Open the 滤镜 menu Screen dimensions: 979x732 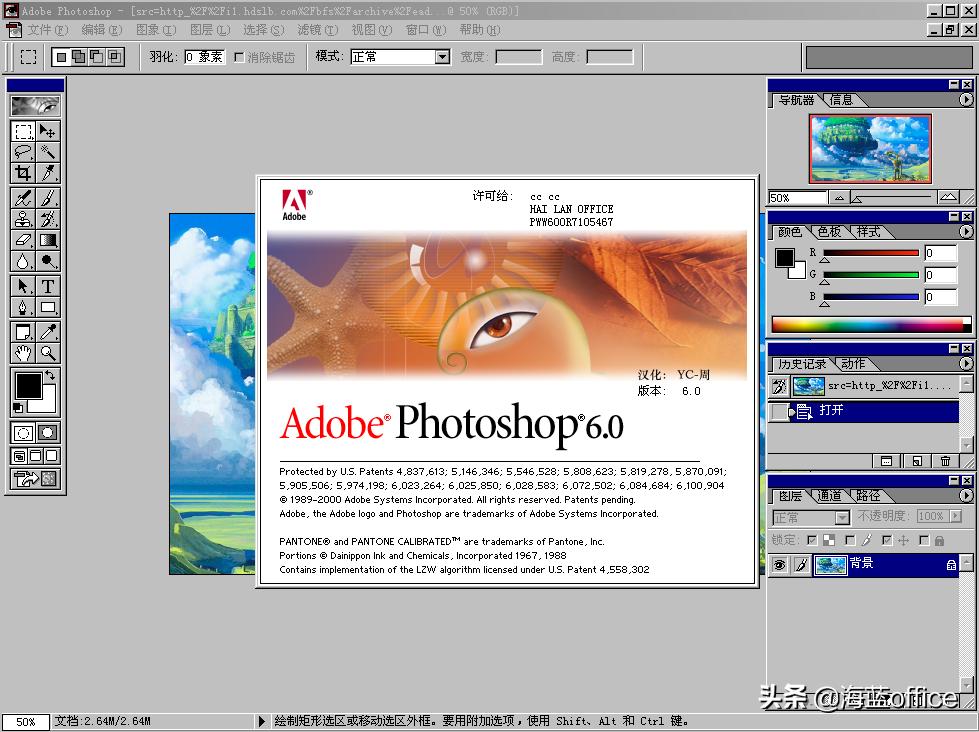click(x=318, y=30)
